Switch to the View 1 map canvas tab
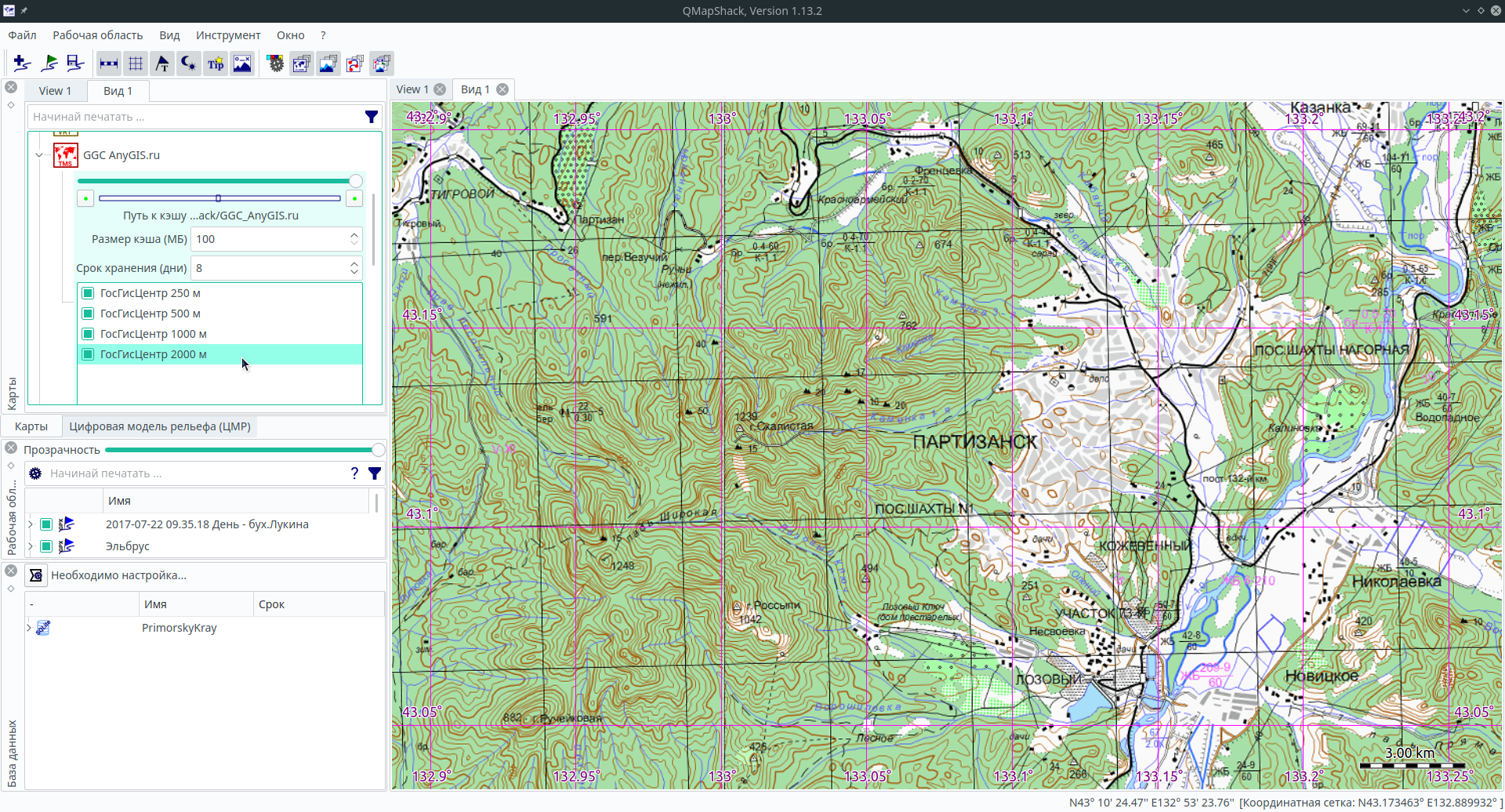 click(x=412, y=89)
